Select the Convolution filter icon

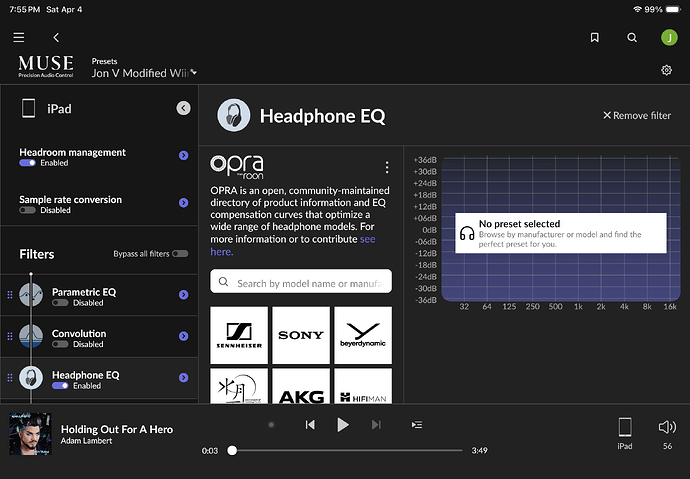tap(31, 336)
